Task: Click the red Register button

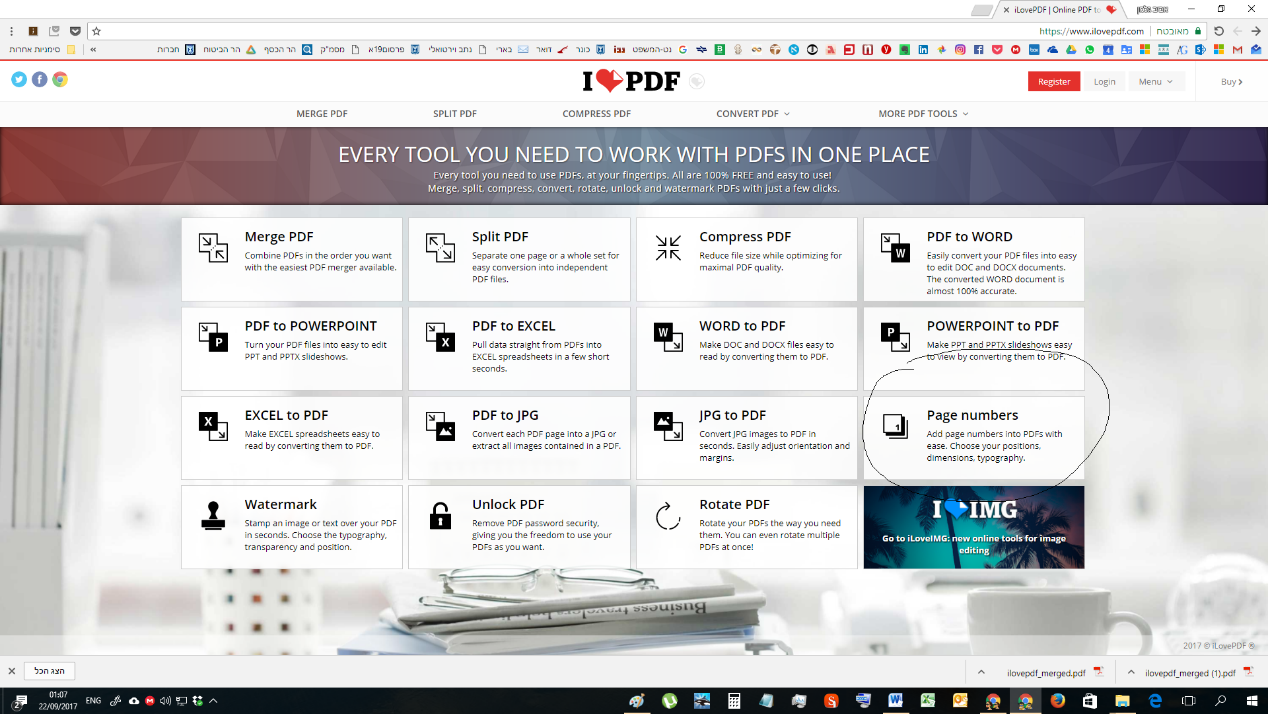Action: point(1054,82)
